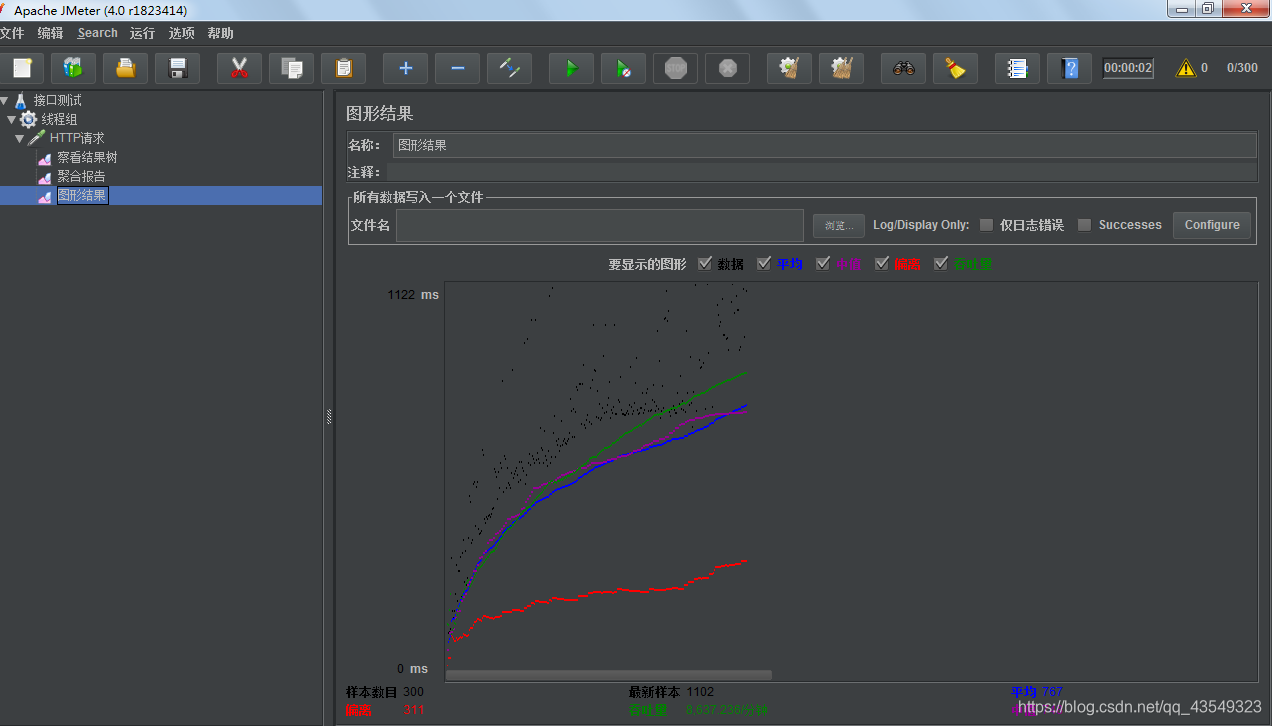
Task: Enable the 仅日志错误 checkbox
Action: (x=986, y=225)
